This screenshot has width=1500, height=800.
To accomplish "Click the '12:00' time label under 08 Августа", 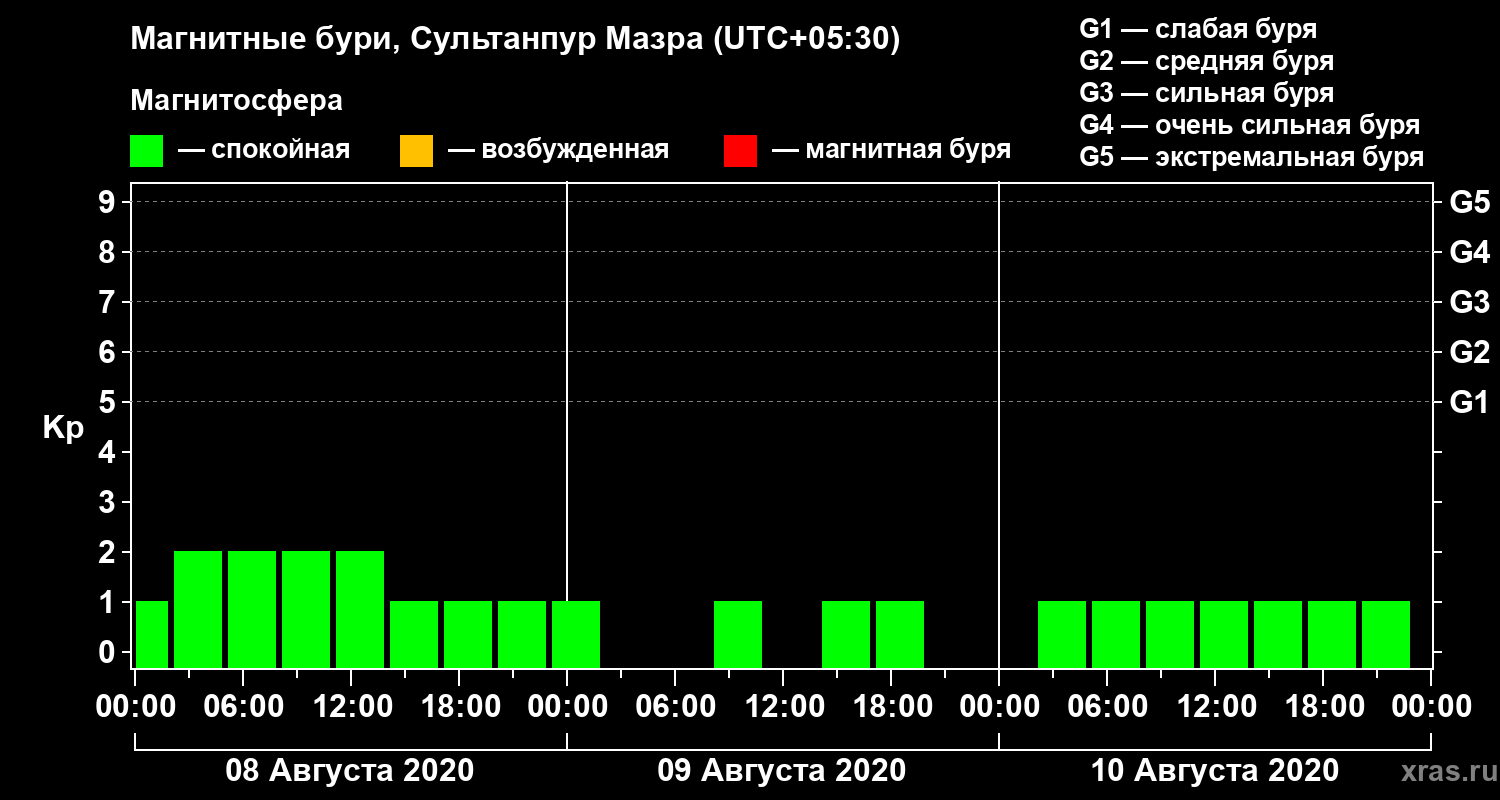I will coord(351,706).
